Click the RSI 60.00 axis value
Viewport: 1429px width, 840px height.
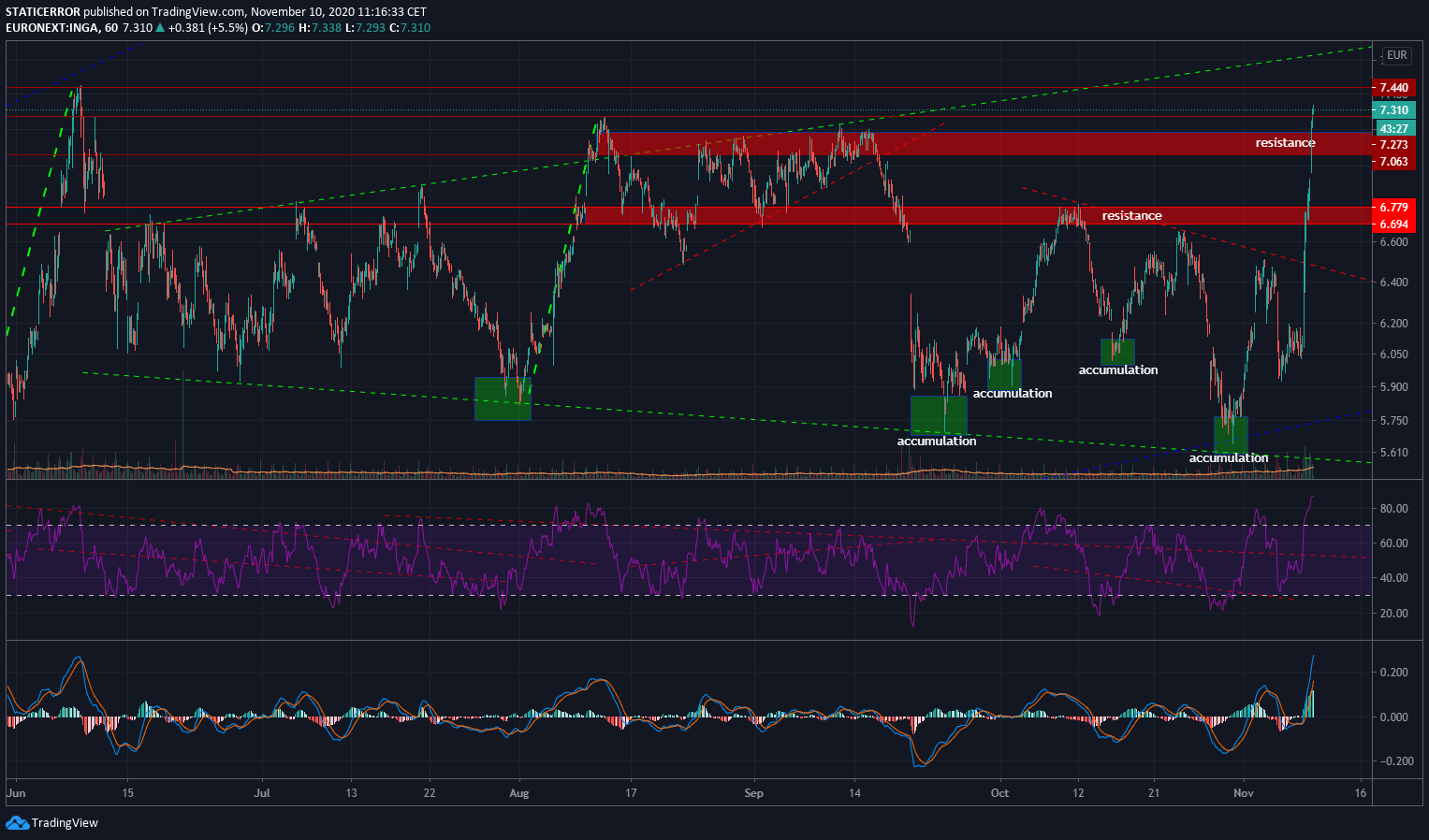[x=1393, y=543]
